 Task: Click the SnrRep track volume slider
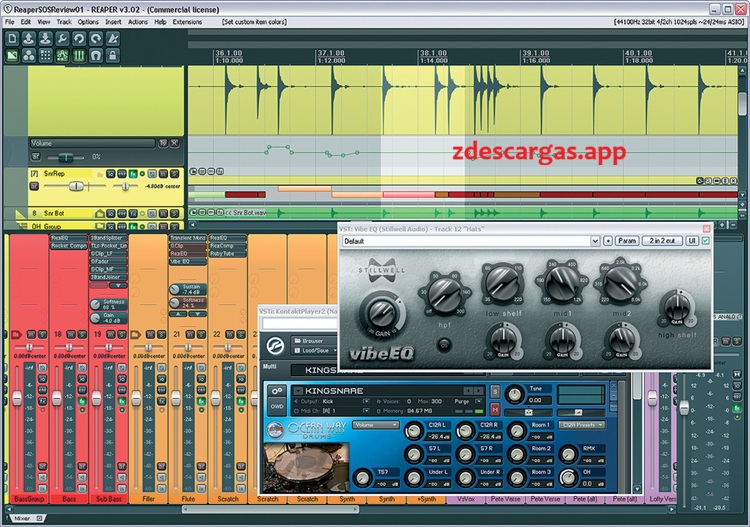(76, 187)
